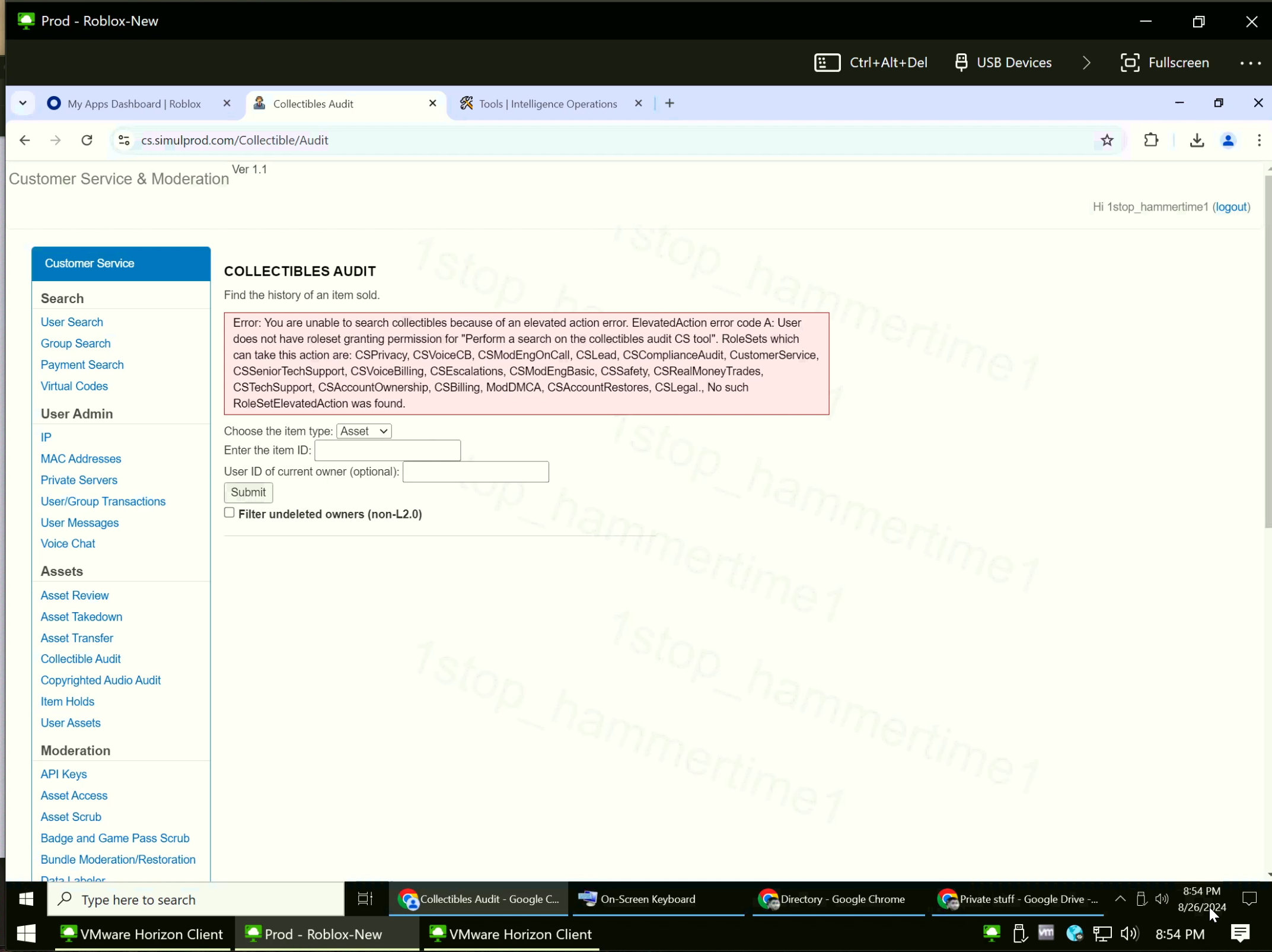Open Chrome's three-dot menu
Screen dimensions: 1272x952
[x=1259, y=140]
